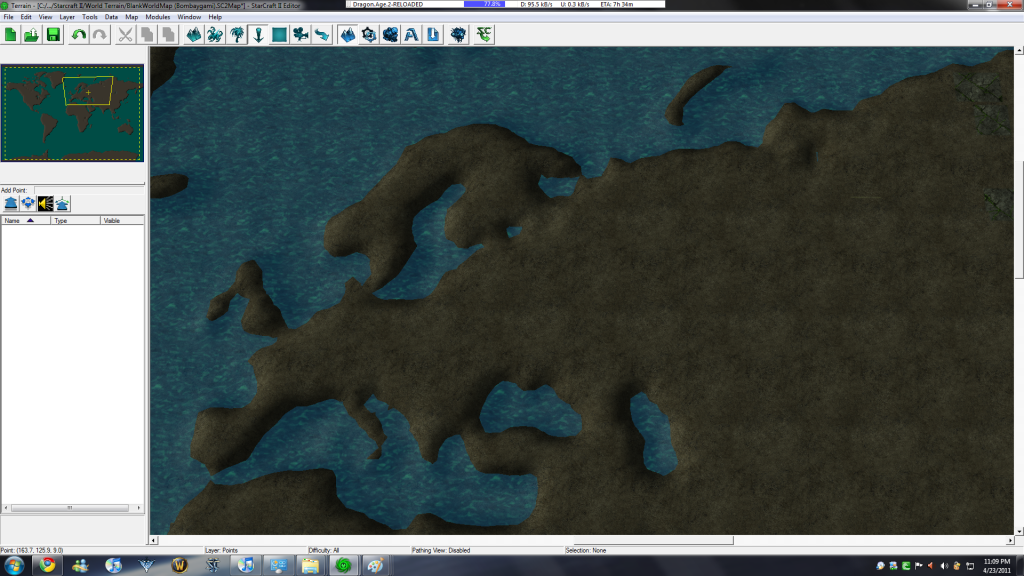The image size is (1024, 576).
Task: Click the viewport scroll-left arrow
Action: point(154,540)
